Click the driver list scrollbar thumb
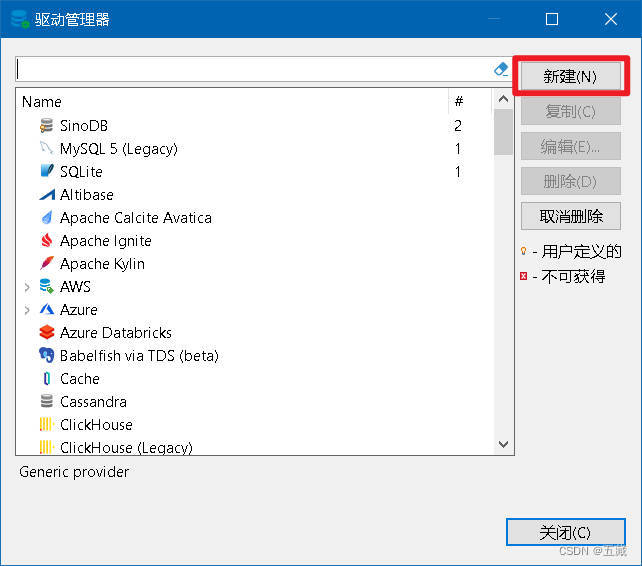The width and height of the screenshot is (642, 566). coord(504,132)
